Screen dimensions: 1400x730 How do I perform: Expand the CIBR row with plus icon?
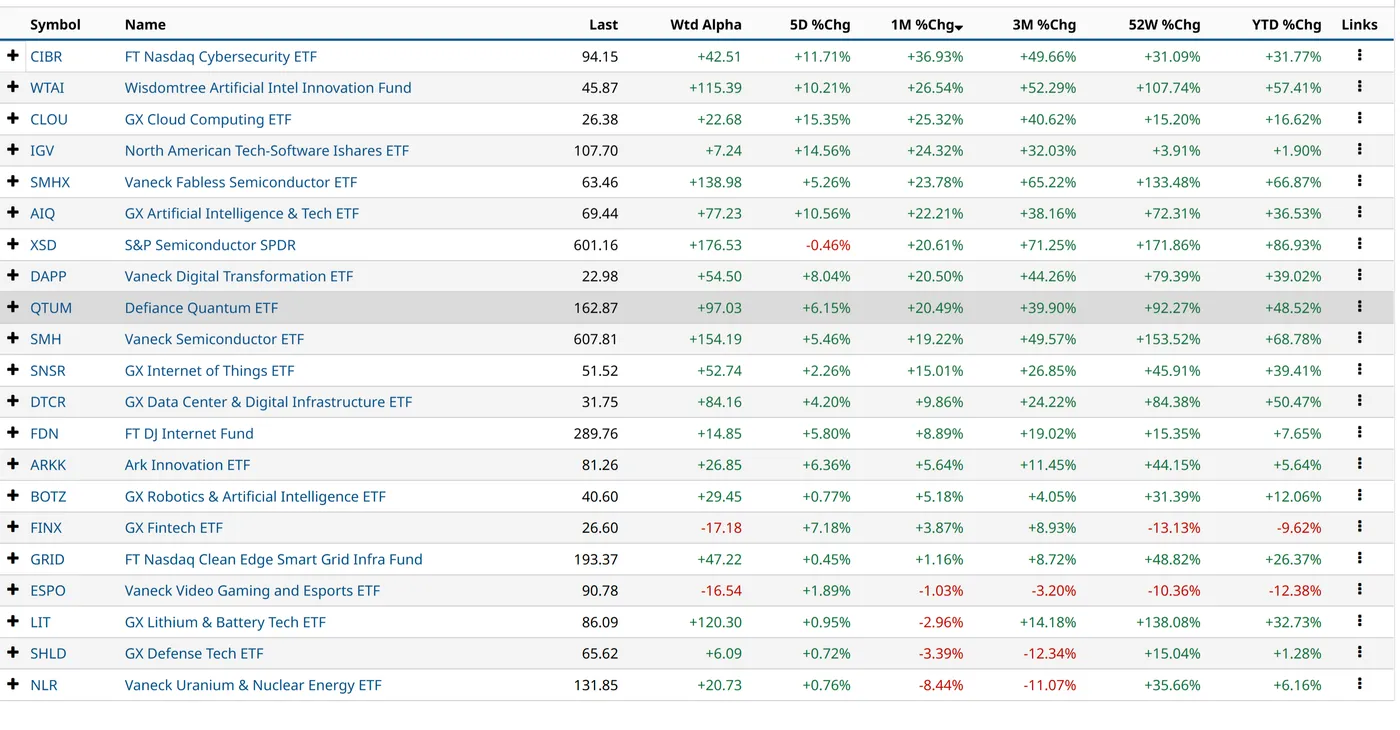tap(13, 56)
